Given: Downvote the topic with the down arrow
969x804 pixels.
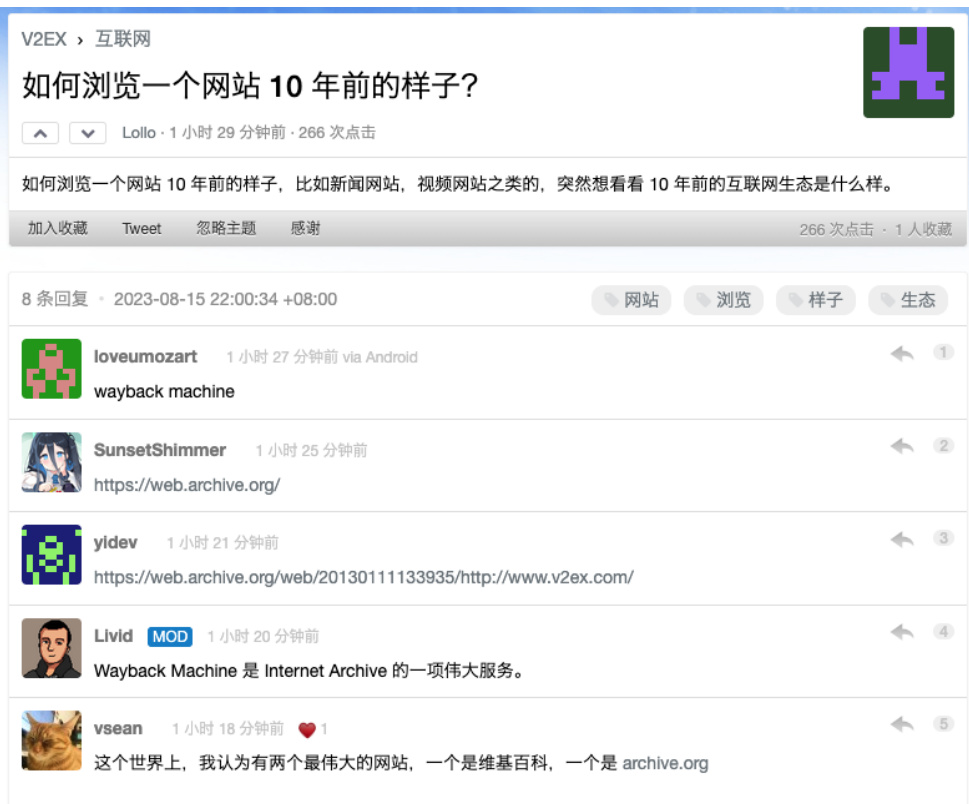Looking at the screenshot, I should pyautogui.click(x=88, y=133).
